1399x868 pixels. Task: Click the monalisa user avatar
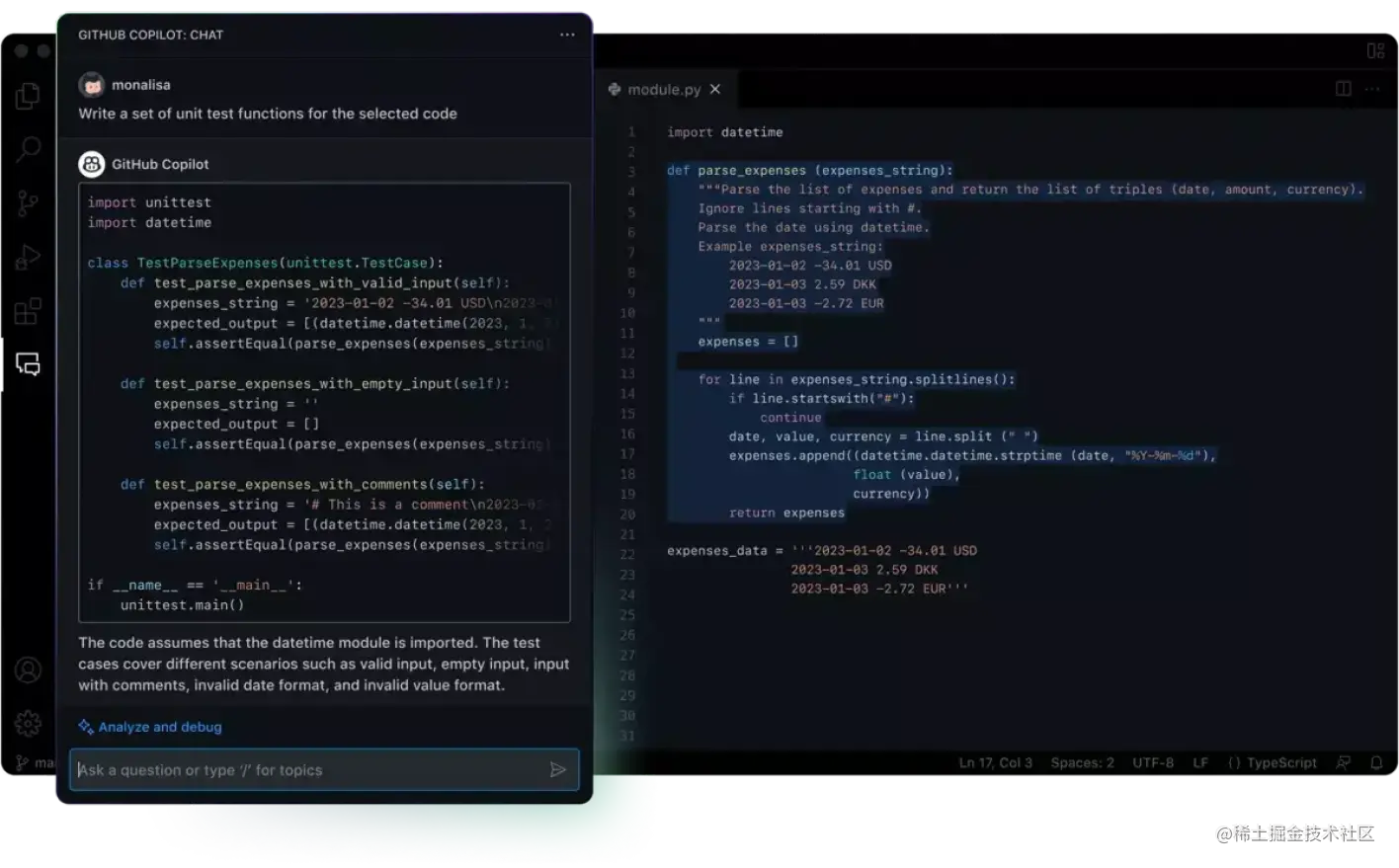92,85
